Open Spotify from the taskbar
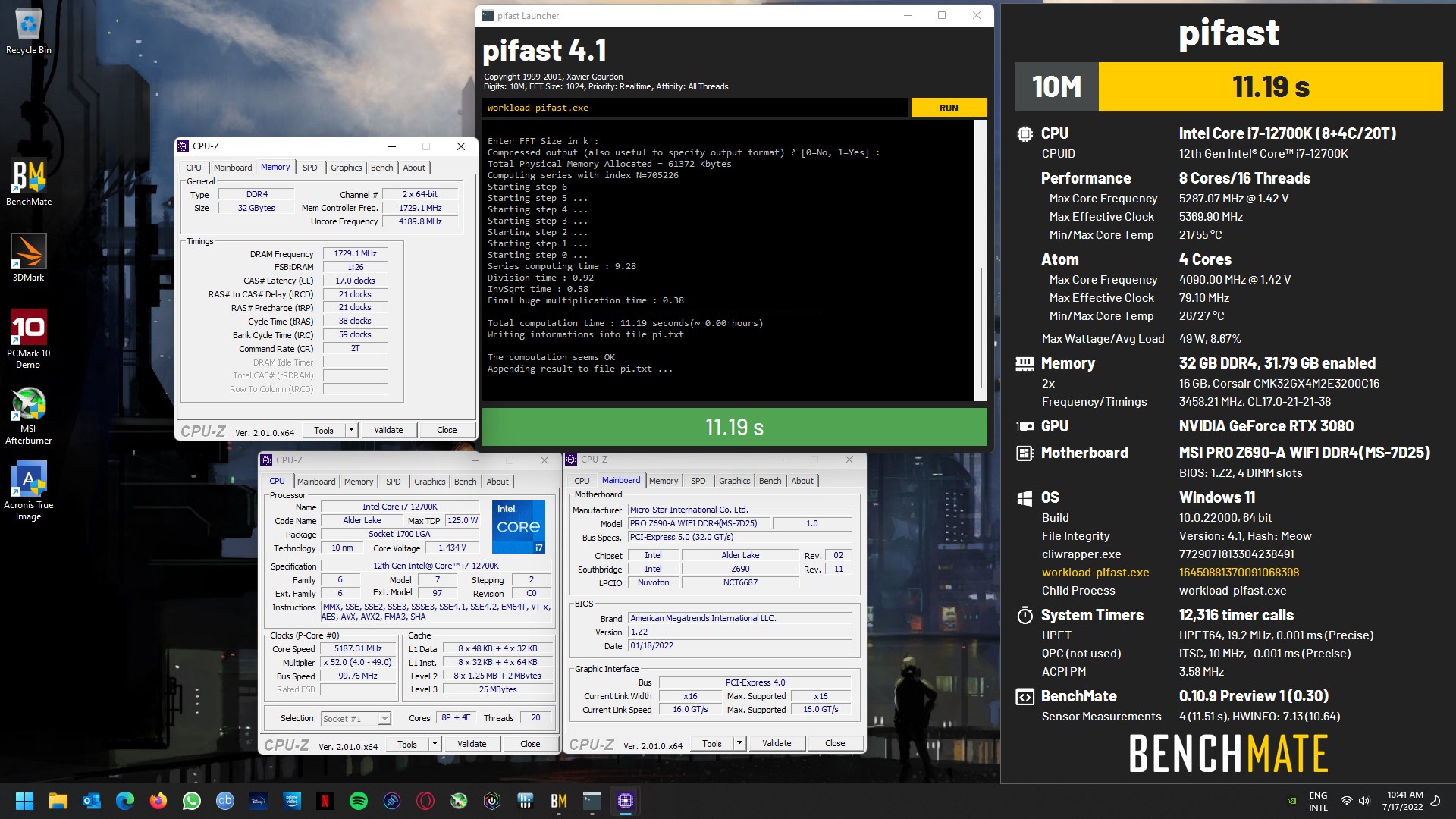Viewport: 1456px width, 819px height. click(359, 801)
